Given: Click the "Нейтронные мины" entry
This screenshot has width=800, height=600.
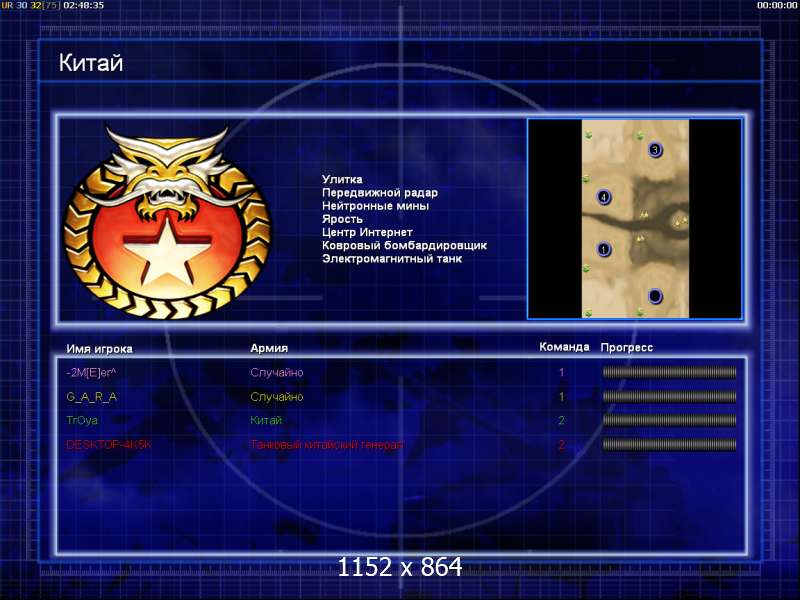Looking at the screenshot, I should (x=375, y=206).
